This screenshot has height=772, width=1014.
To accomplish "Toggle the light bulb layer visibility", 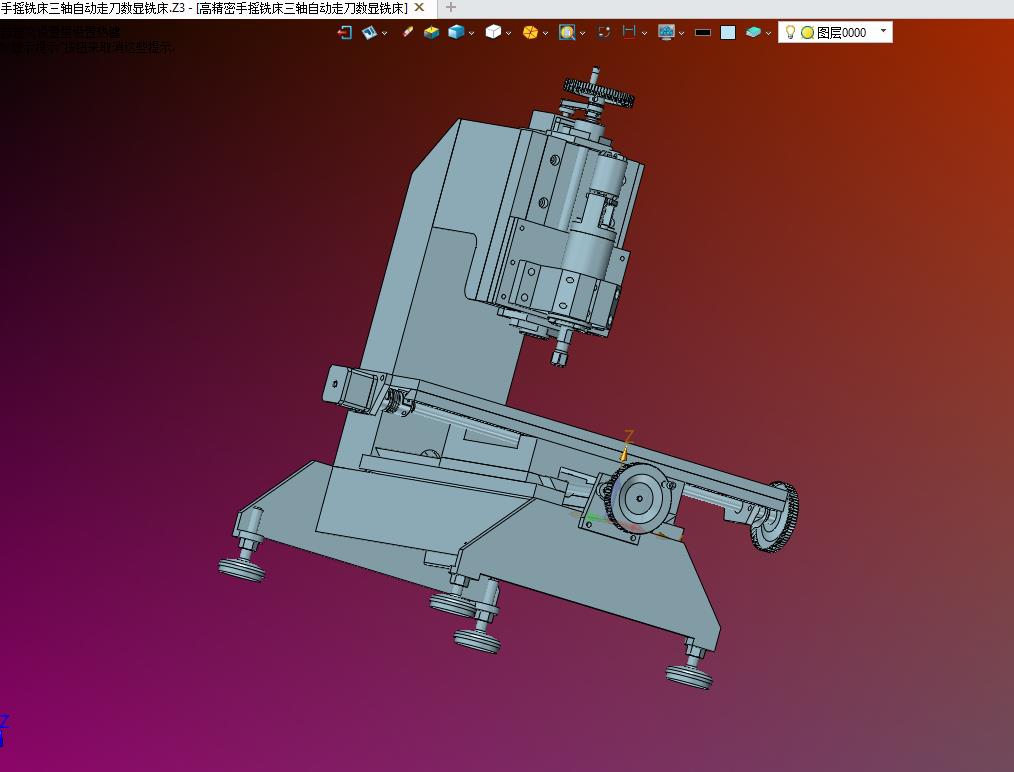I will (790, 32).
